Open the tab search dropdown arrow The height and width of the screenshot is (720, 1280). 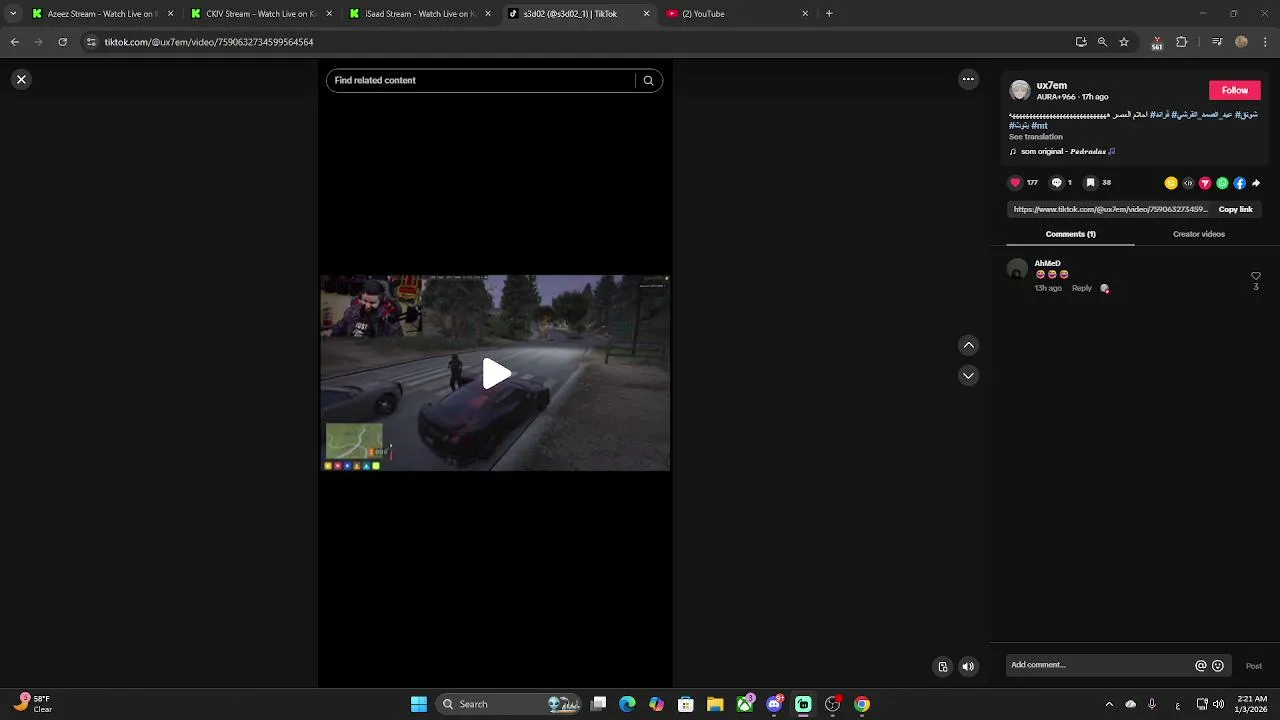click(13, 14)
